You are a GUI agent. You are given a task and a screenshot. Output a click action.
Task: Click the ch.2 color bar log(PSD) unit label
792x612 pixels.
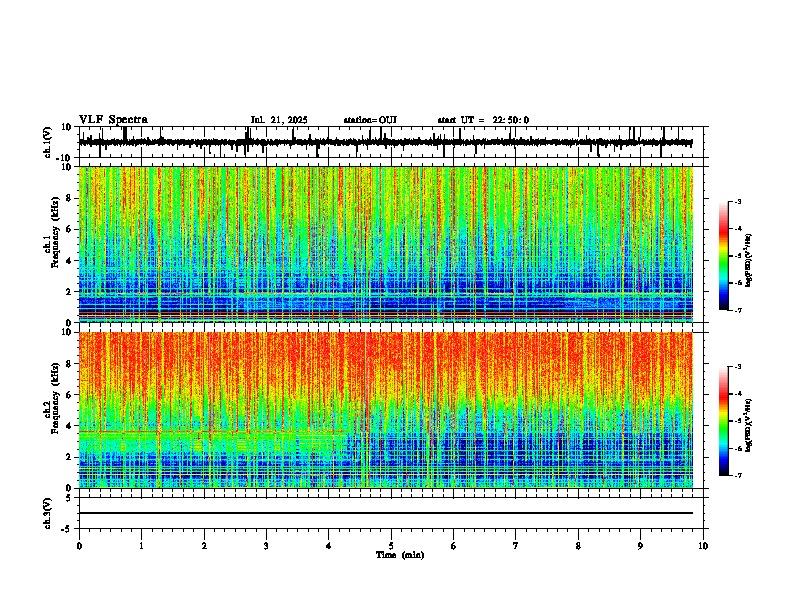[x=749, y=425]
